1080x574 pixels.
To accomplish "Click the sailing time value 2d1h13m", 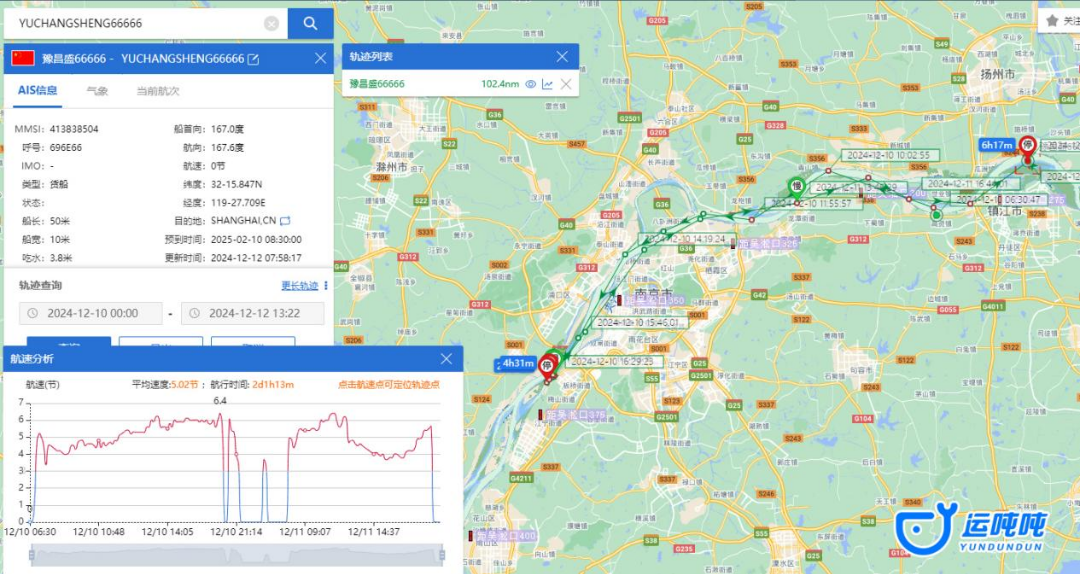I will coord(273,385).
